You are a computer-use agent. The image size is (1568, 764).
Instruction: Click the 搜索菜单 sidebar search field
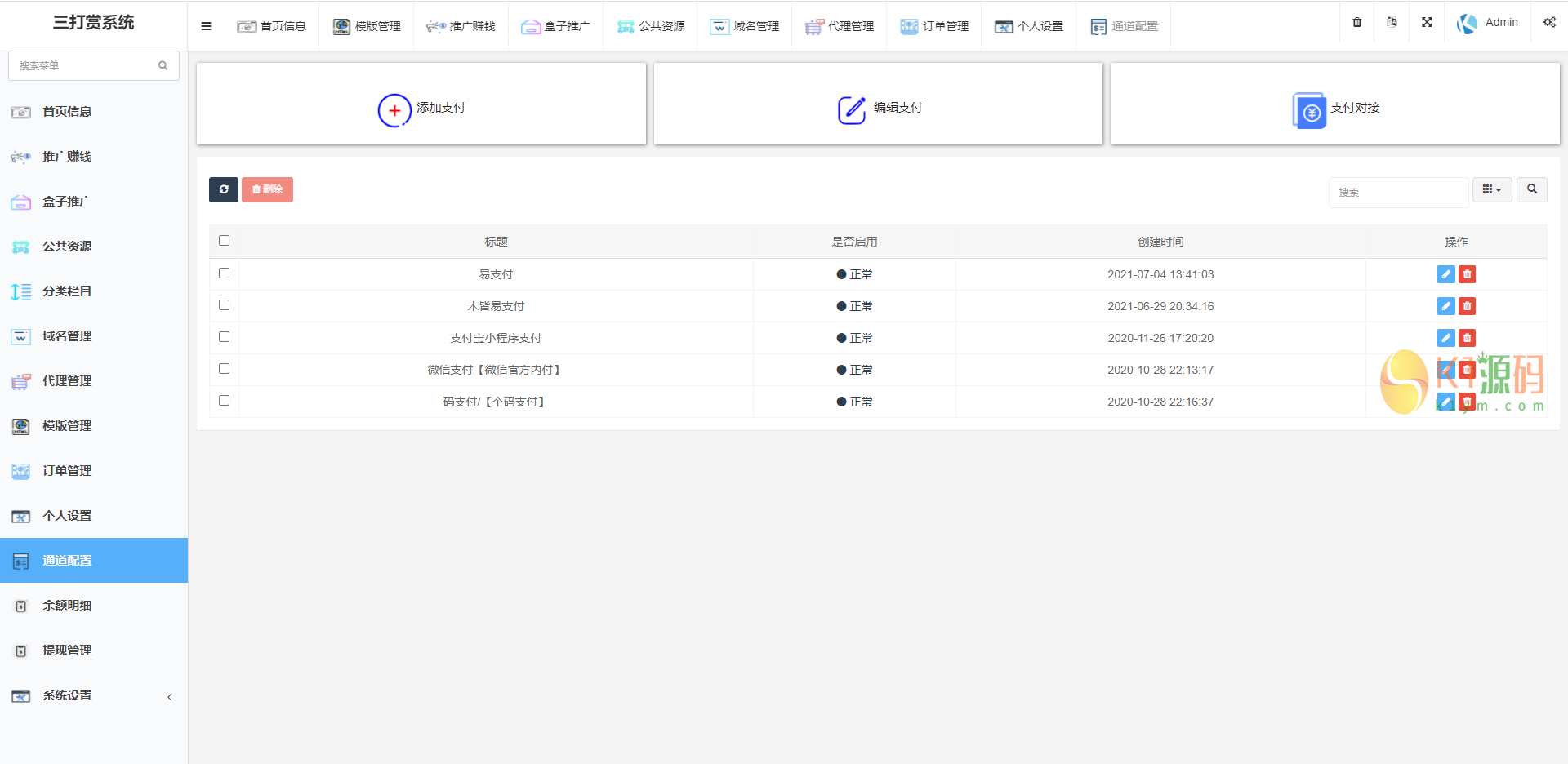[86, 65]
